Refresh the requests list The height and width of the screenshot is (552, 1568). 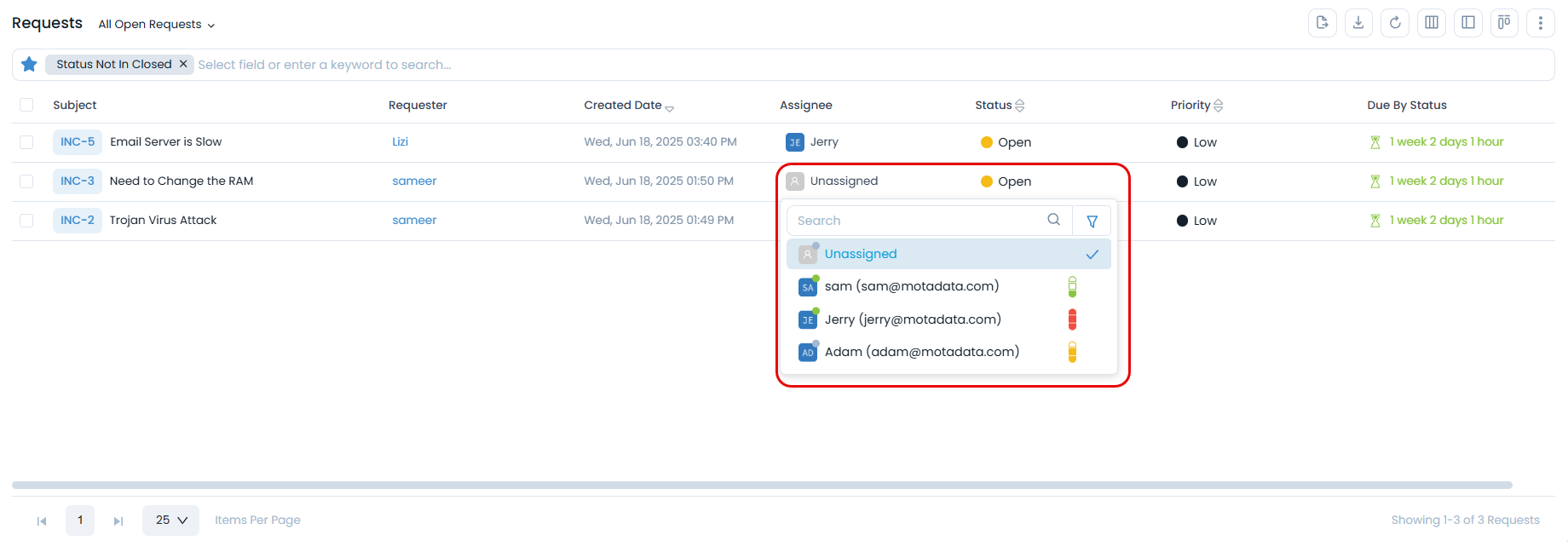pos(1395,23)
